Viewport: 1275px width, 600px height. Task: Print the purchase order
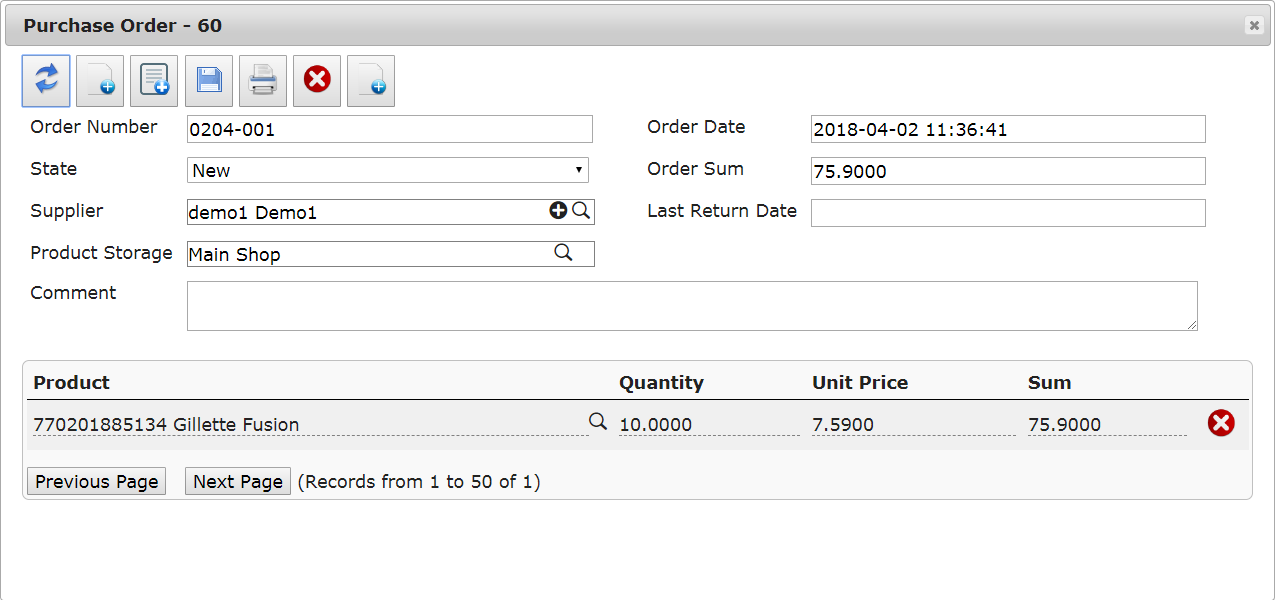pos(262,81)
